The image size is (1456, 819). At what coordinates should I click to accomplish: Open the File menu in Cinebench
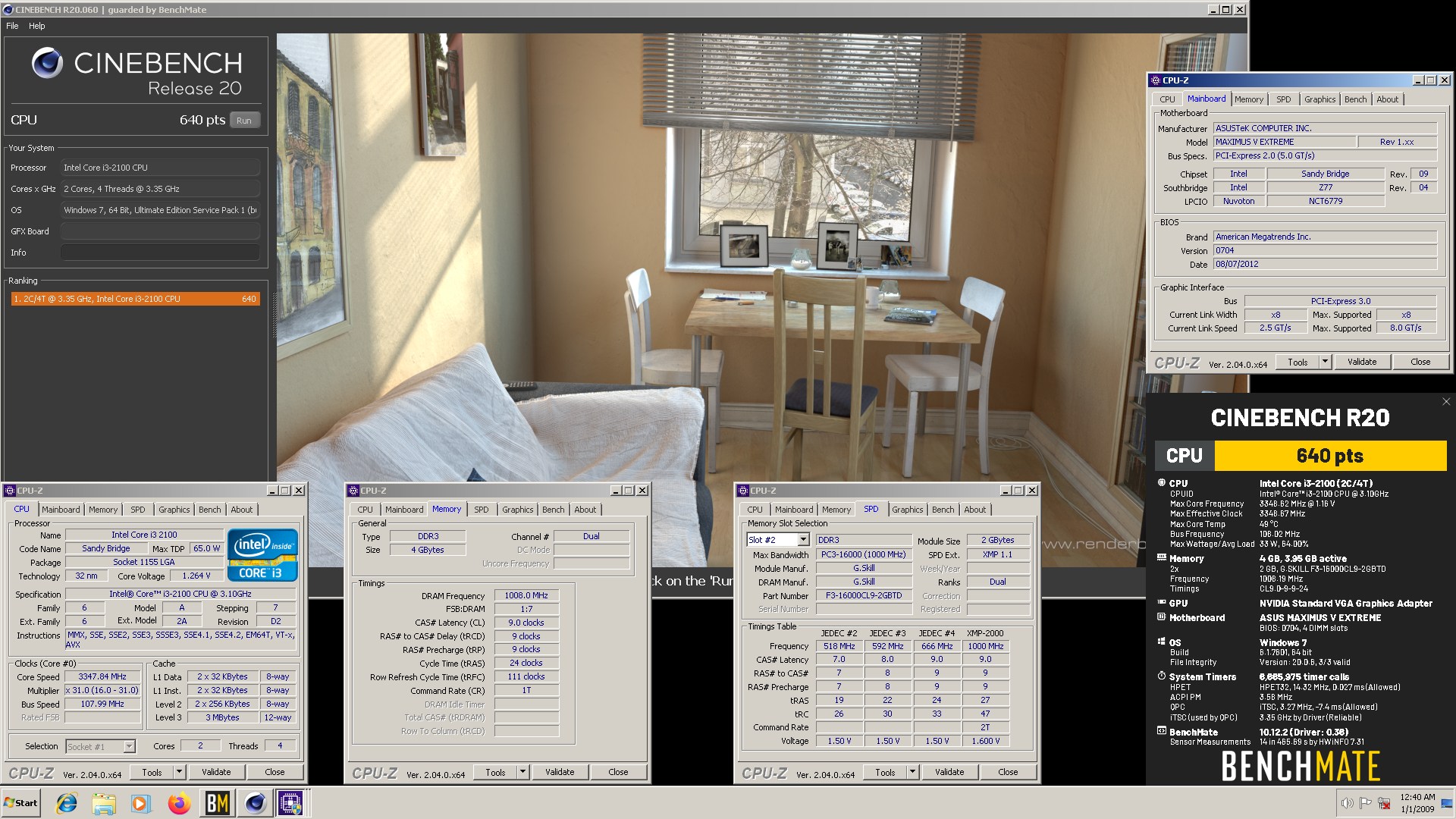(x=12, y=26)
